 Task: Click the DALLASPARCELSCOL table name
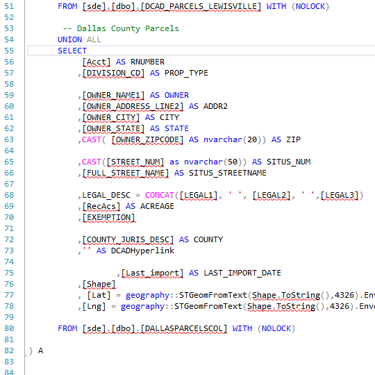(184, 329)
